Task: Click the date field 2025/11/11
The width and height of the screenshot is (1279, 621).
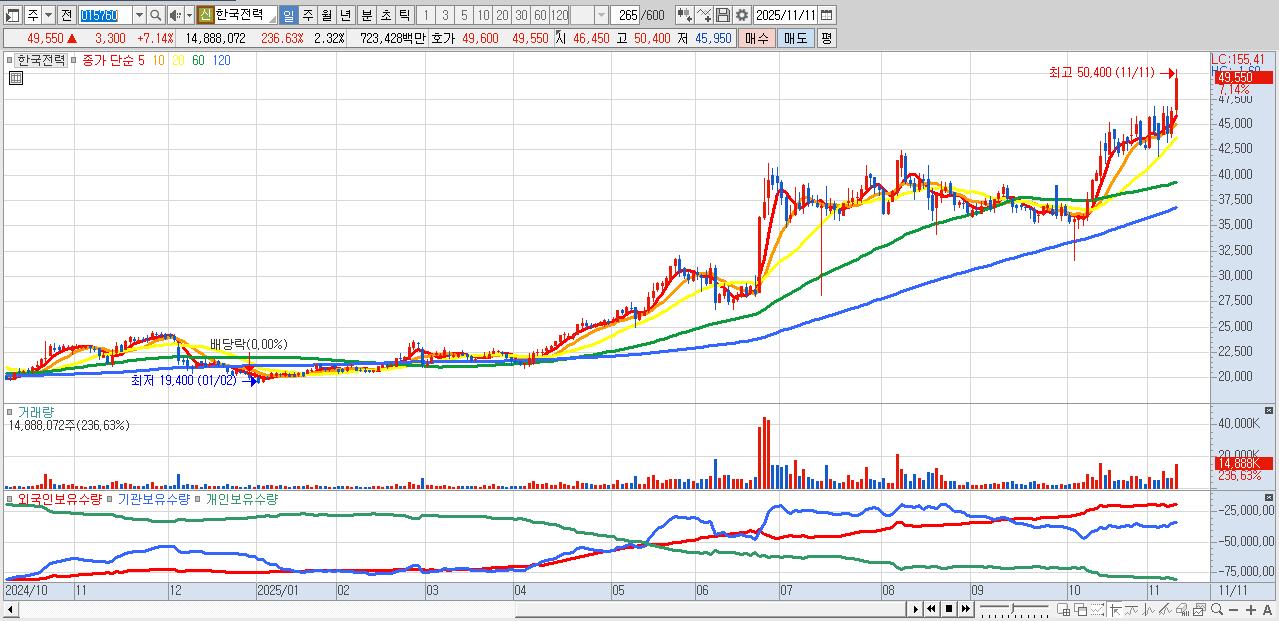Action: coord(786,15)
